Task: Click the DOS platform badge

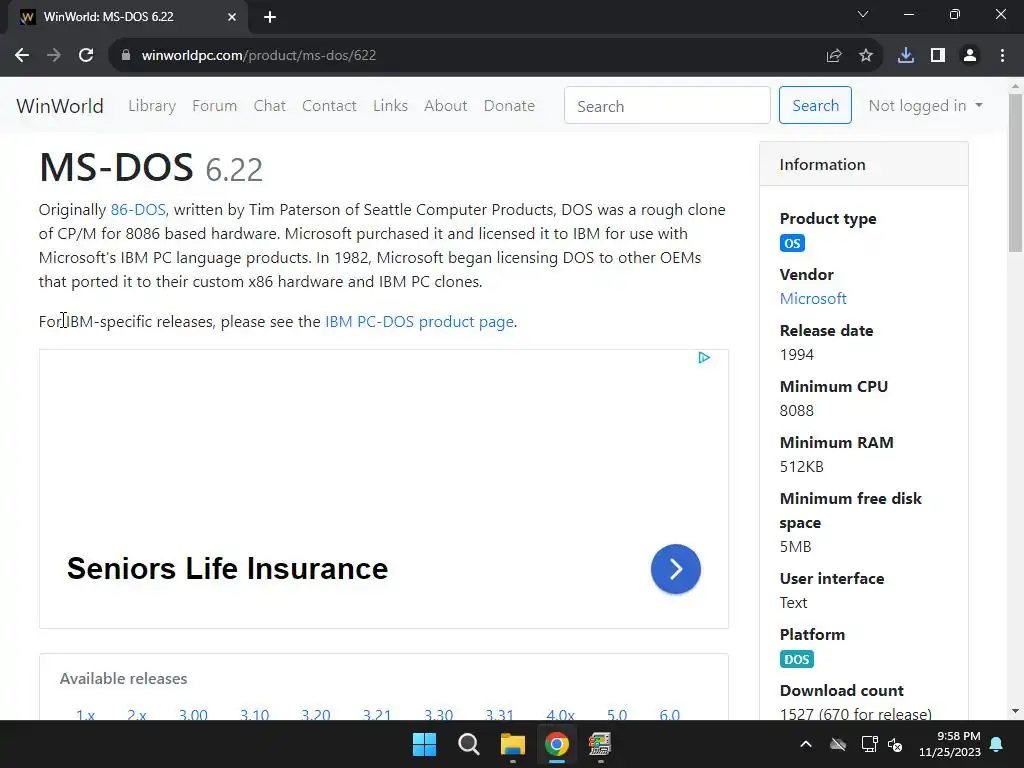Action: click(x=797, y=660)
